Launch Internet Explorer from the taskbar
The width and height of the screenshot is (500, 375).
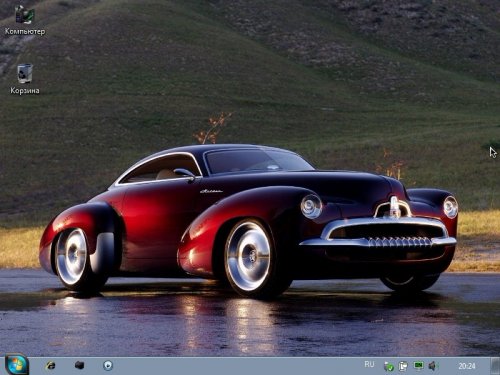pyautogui.click(x=51, y=365)
